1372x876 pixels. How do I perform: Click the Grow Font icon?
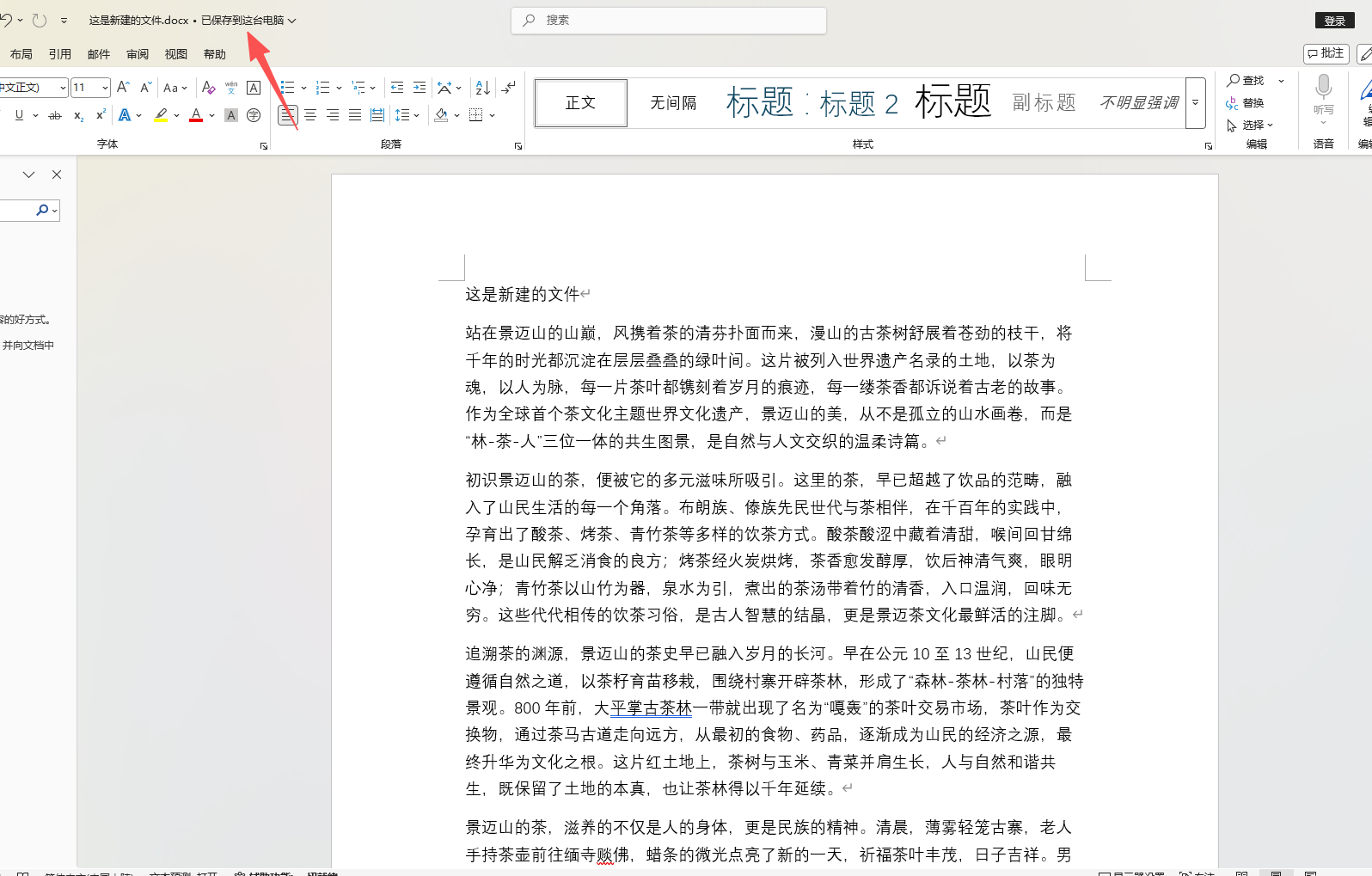(x=123, y=87)
